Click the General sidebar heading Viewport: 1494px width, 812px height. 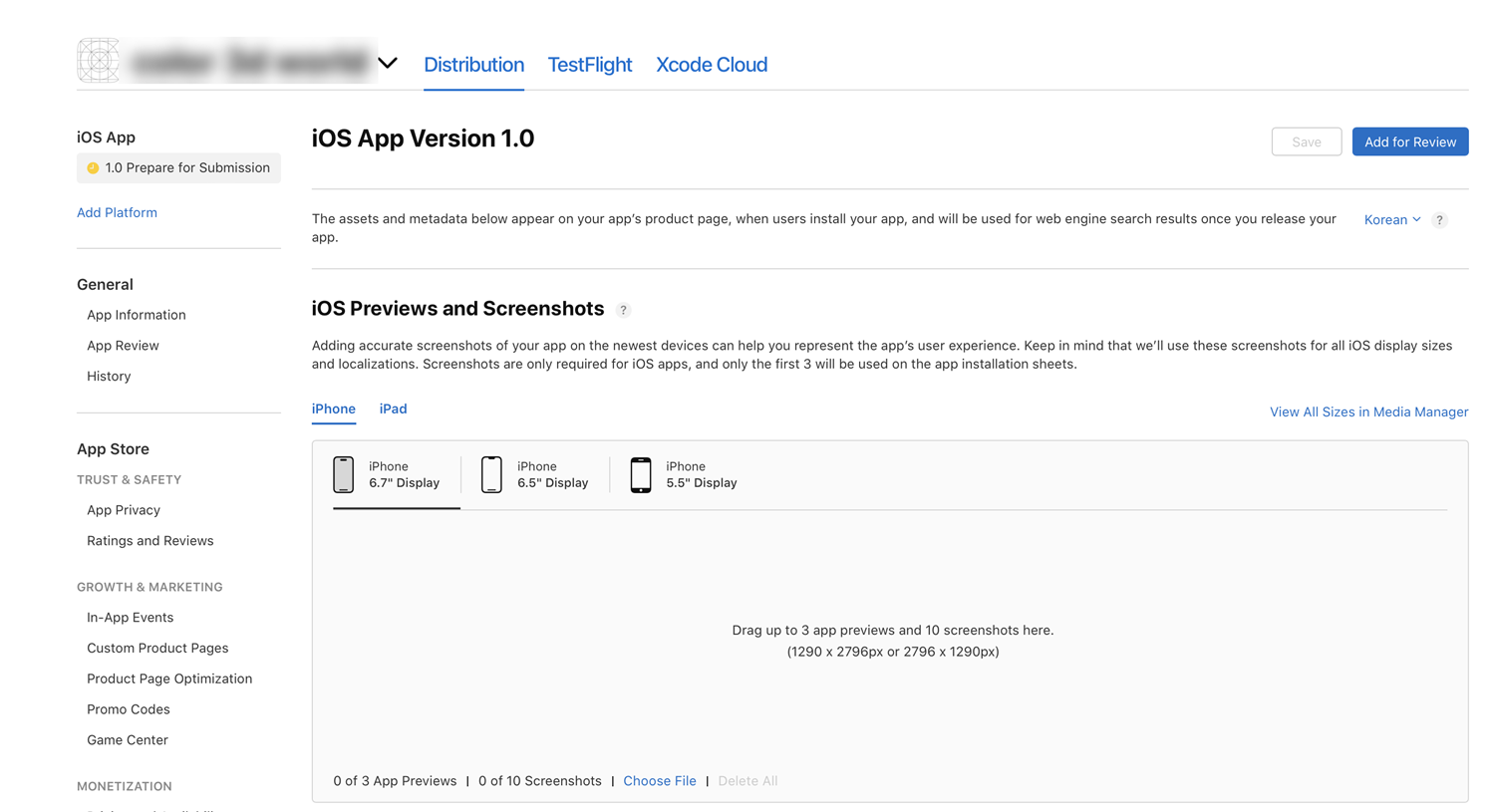point(105,285)
